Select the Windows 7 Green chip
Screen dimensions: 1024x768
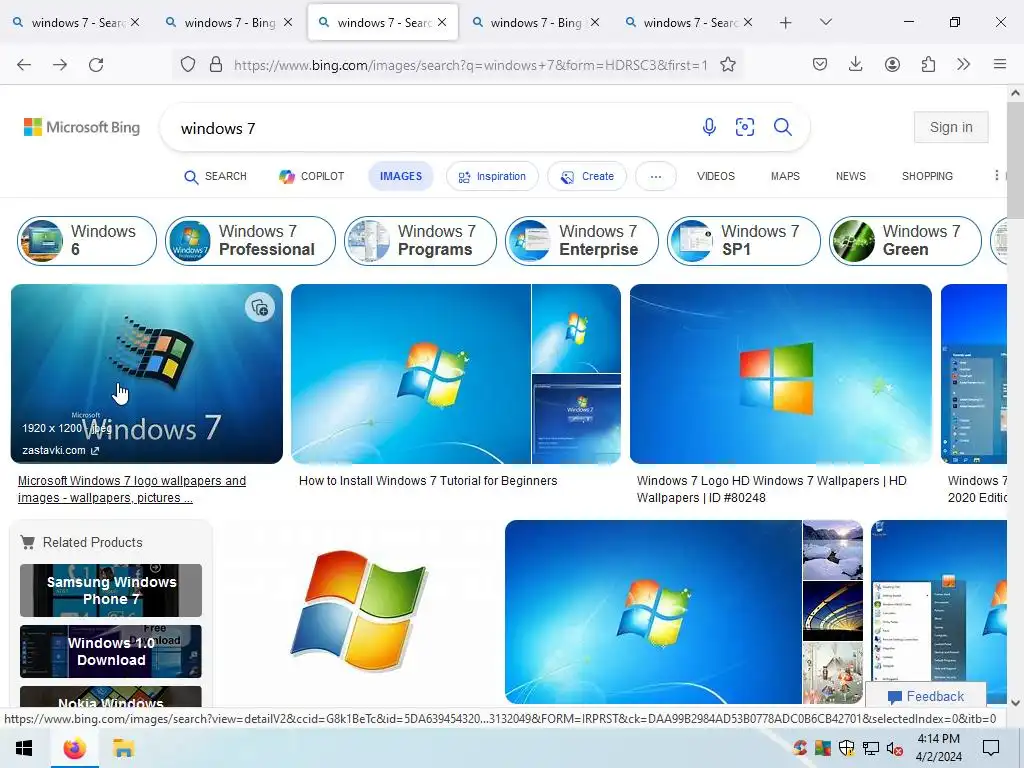coord(905,241)
